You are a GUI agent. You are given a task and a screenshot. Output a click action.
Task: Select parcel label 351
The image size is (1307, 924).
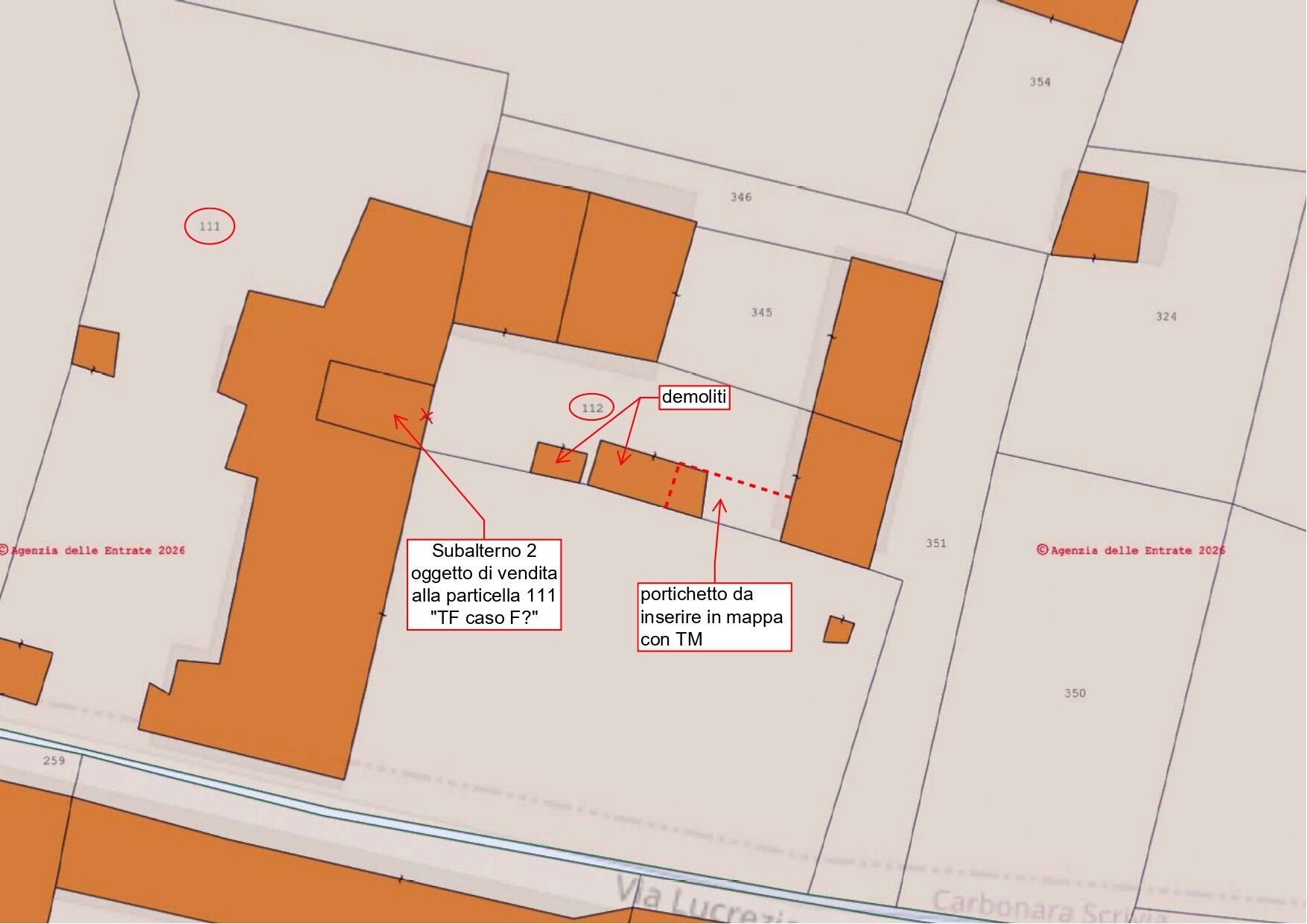point(936,544)
